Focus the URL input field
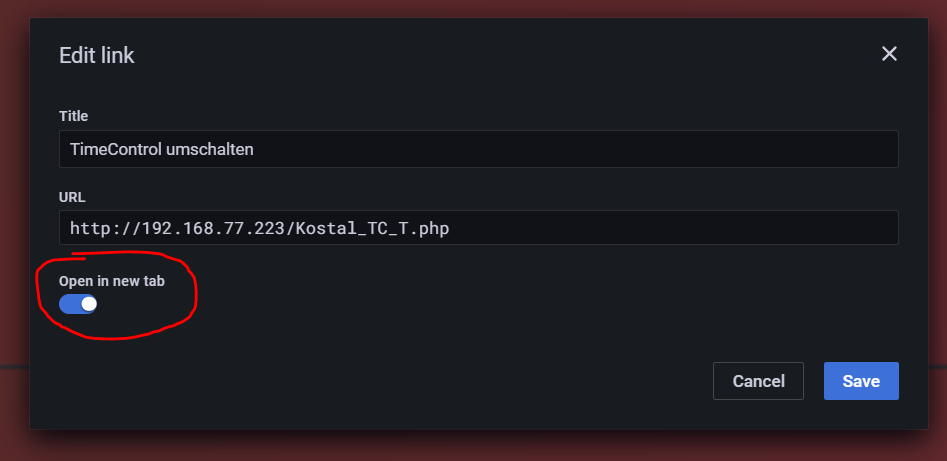Viewport: 947px width, 461px height. pos(478,227)
